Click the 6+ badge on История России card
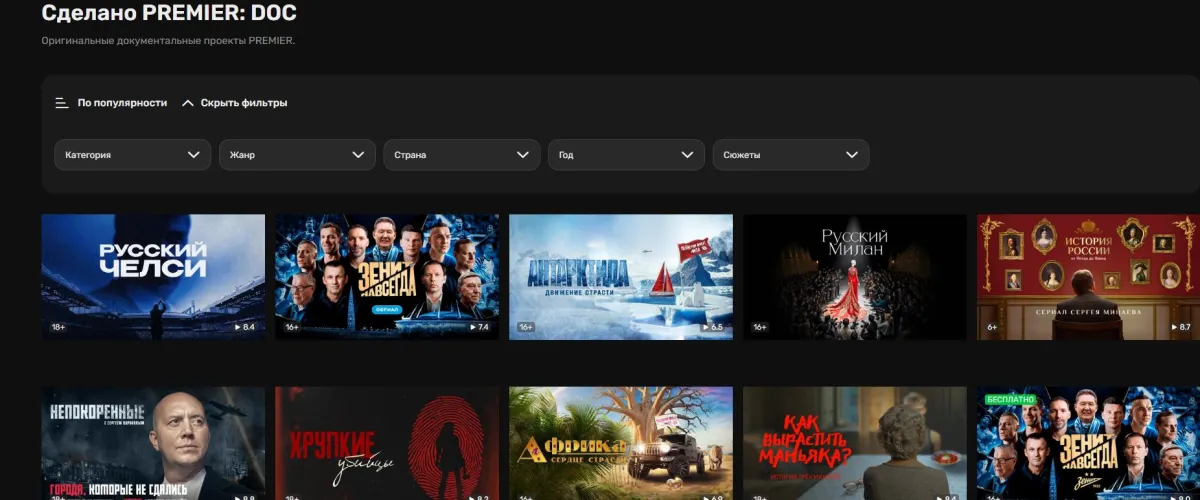The height and width of the screenshot is (500, 1200). point(992,327)
